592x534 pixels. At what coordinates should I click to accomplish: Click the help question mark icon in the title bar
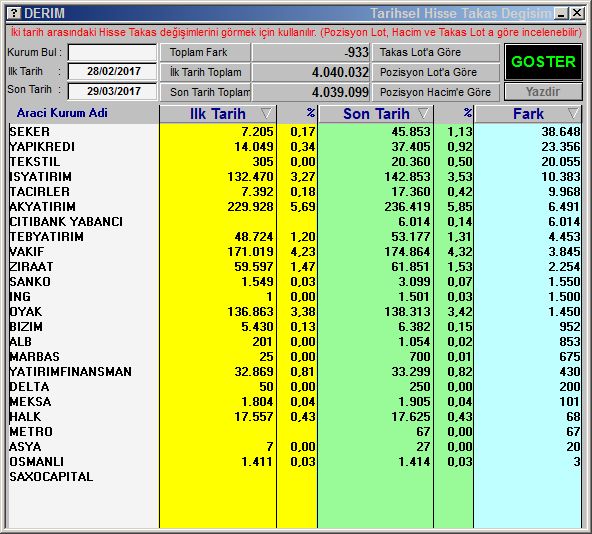(x=14, y=13)
